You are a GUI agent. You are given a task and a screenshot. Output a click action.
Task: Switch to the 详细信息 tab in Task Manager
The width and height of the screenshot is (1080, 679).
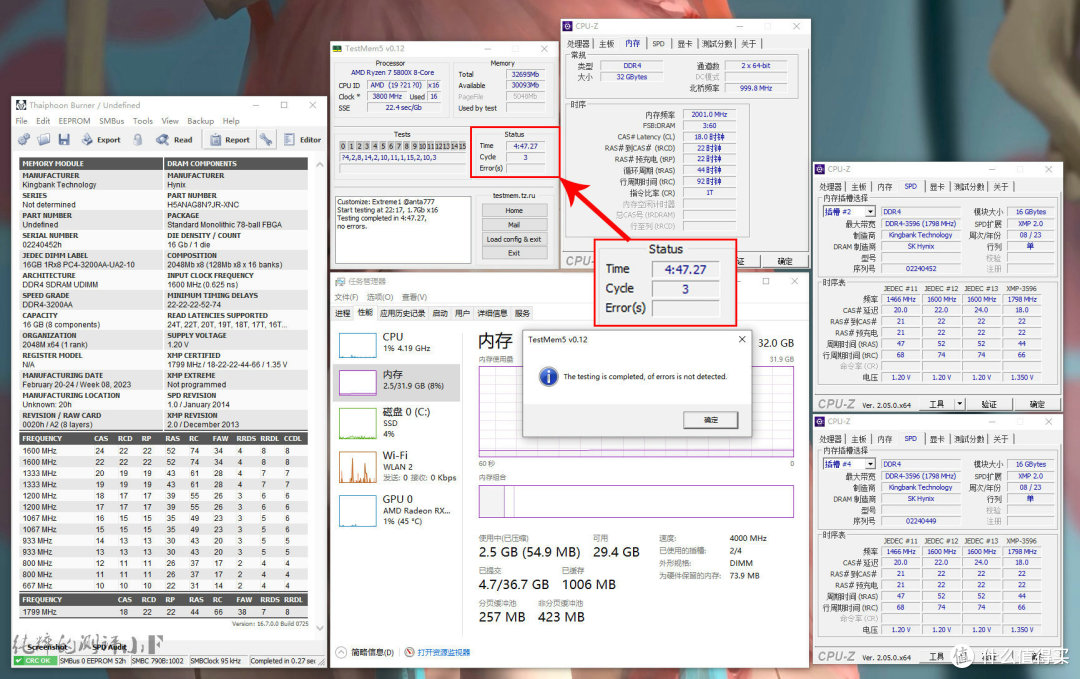492,313
